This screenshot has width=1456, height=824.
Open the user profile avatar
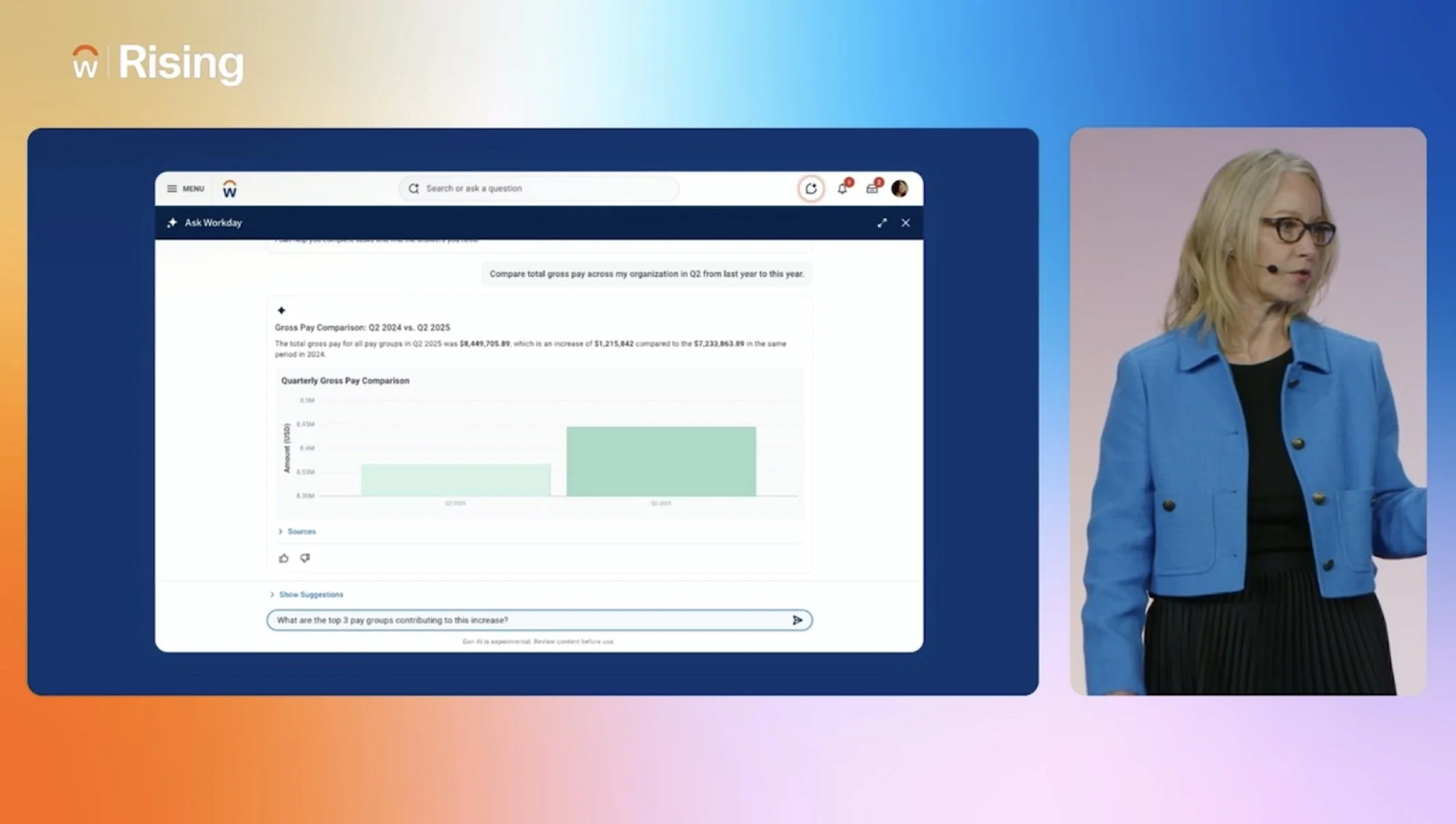(x=900, y=189)
